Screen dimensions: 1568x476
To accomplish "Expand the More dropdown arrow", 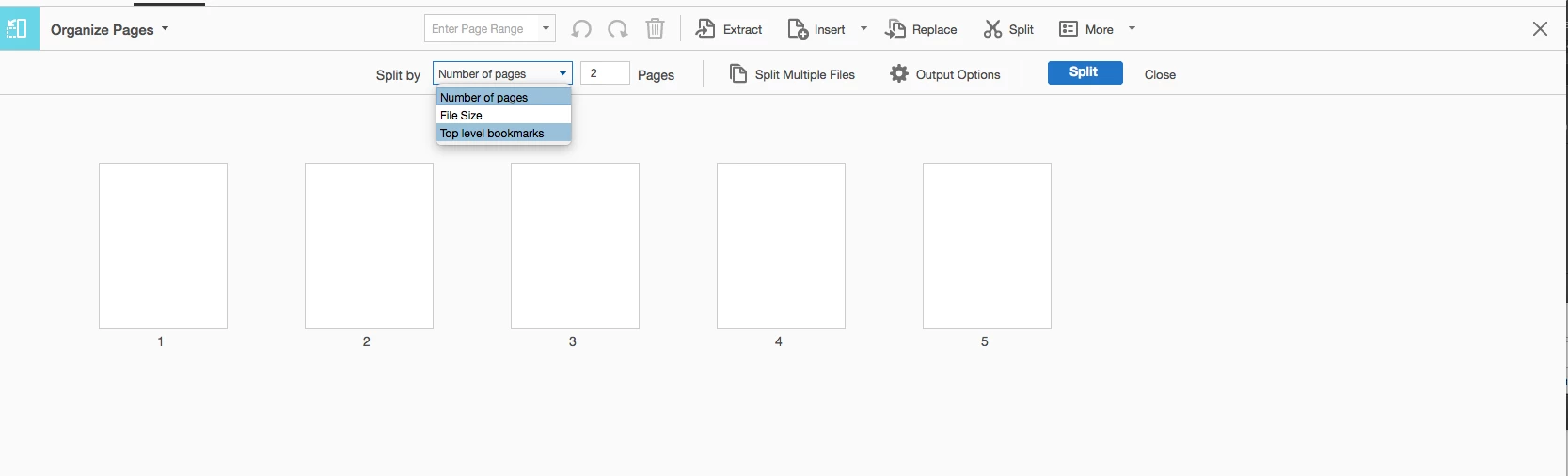I will pyautogui.click(x=1132, y=29).
